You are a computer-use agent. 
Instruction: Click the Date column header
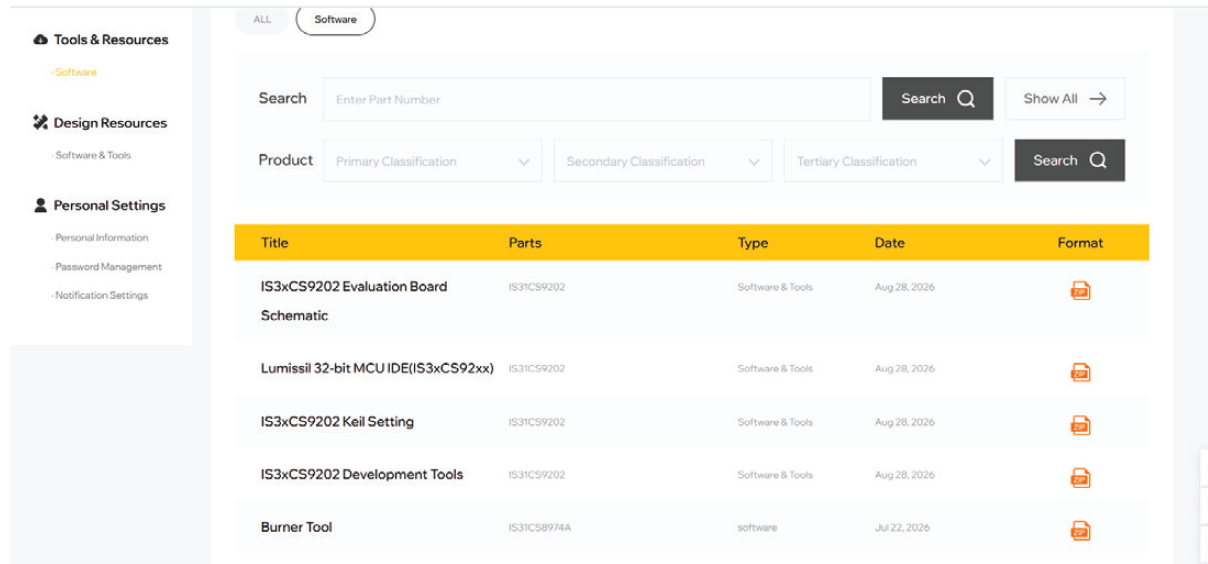pyautogui.click(x=889, y=243)
